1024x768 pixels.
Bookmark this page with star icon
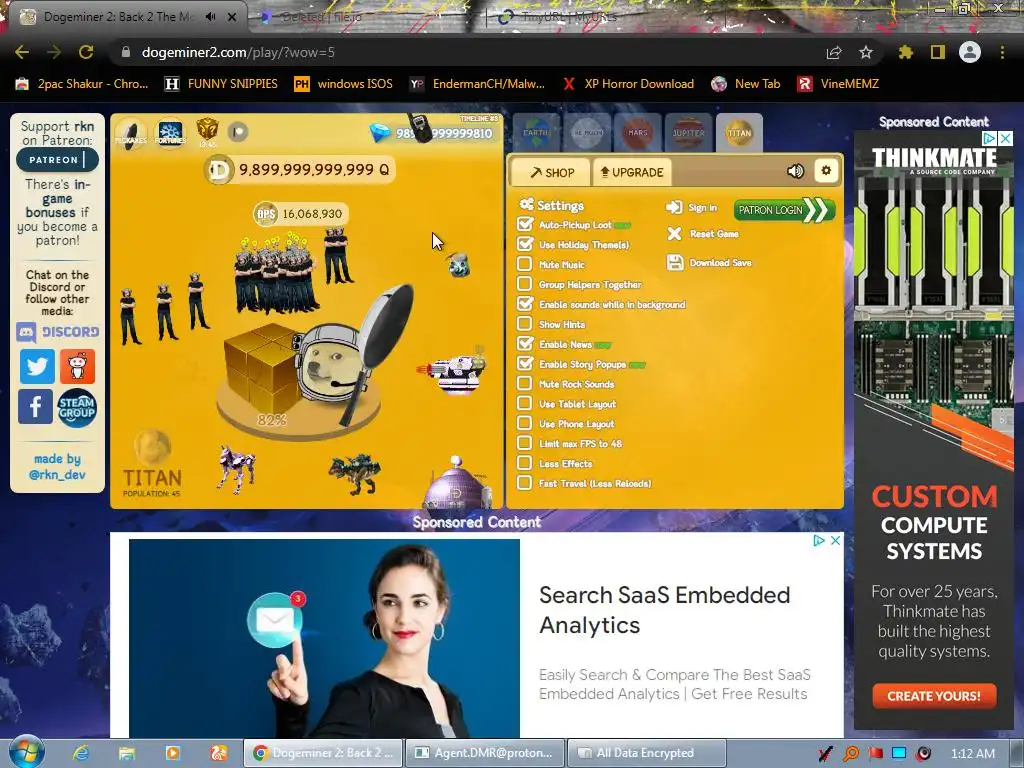tap(866, 52)
